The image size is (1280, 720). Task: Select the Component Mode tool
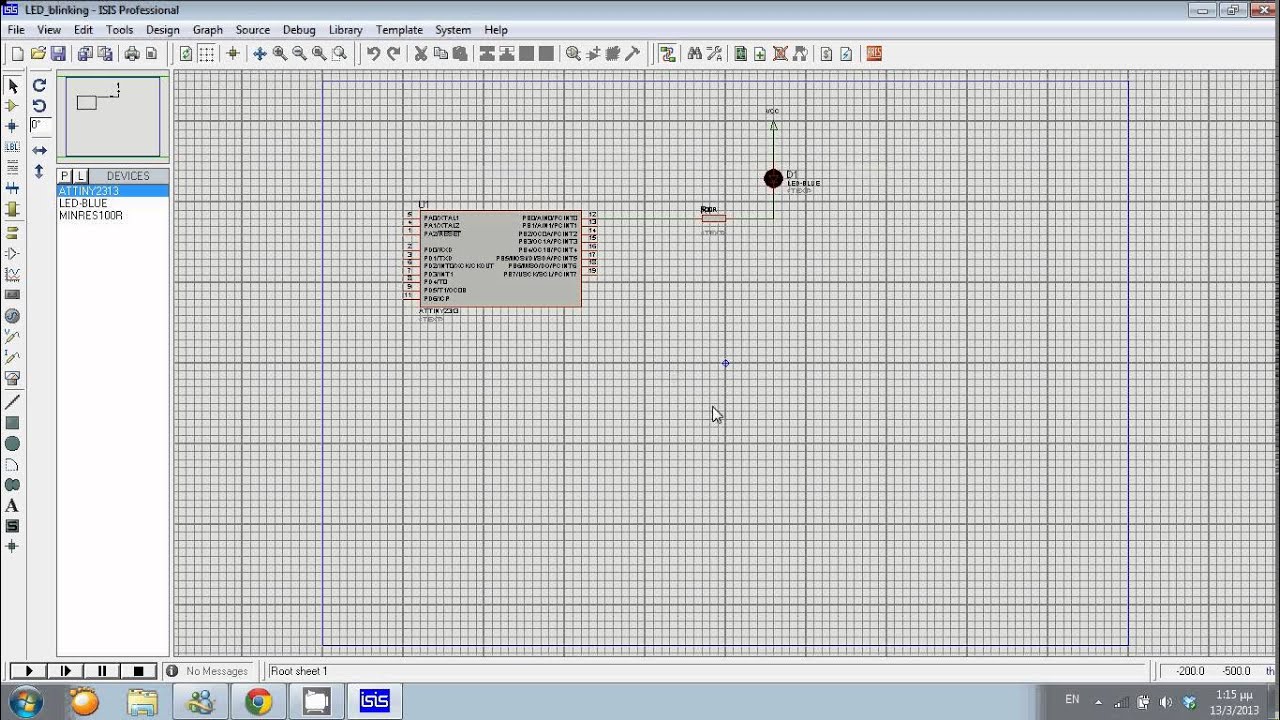click(13, 105)
